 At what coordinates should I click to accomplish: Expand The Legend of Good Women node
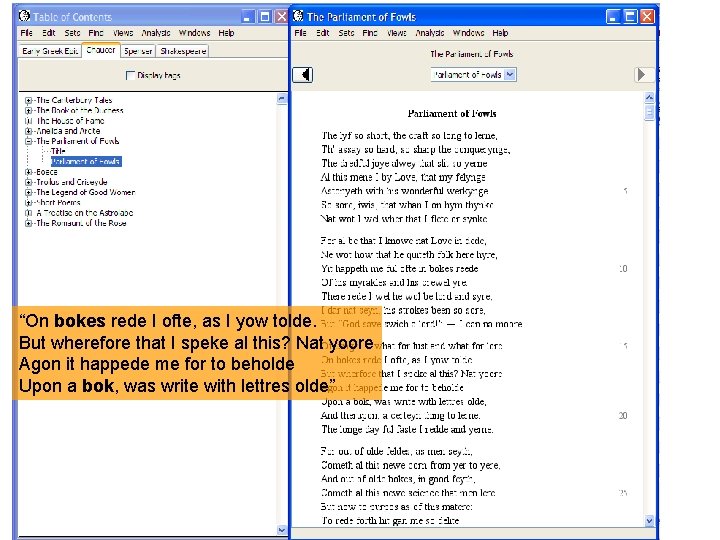click(x=28, y=192)
